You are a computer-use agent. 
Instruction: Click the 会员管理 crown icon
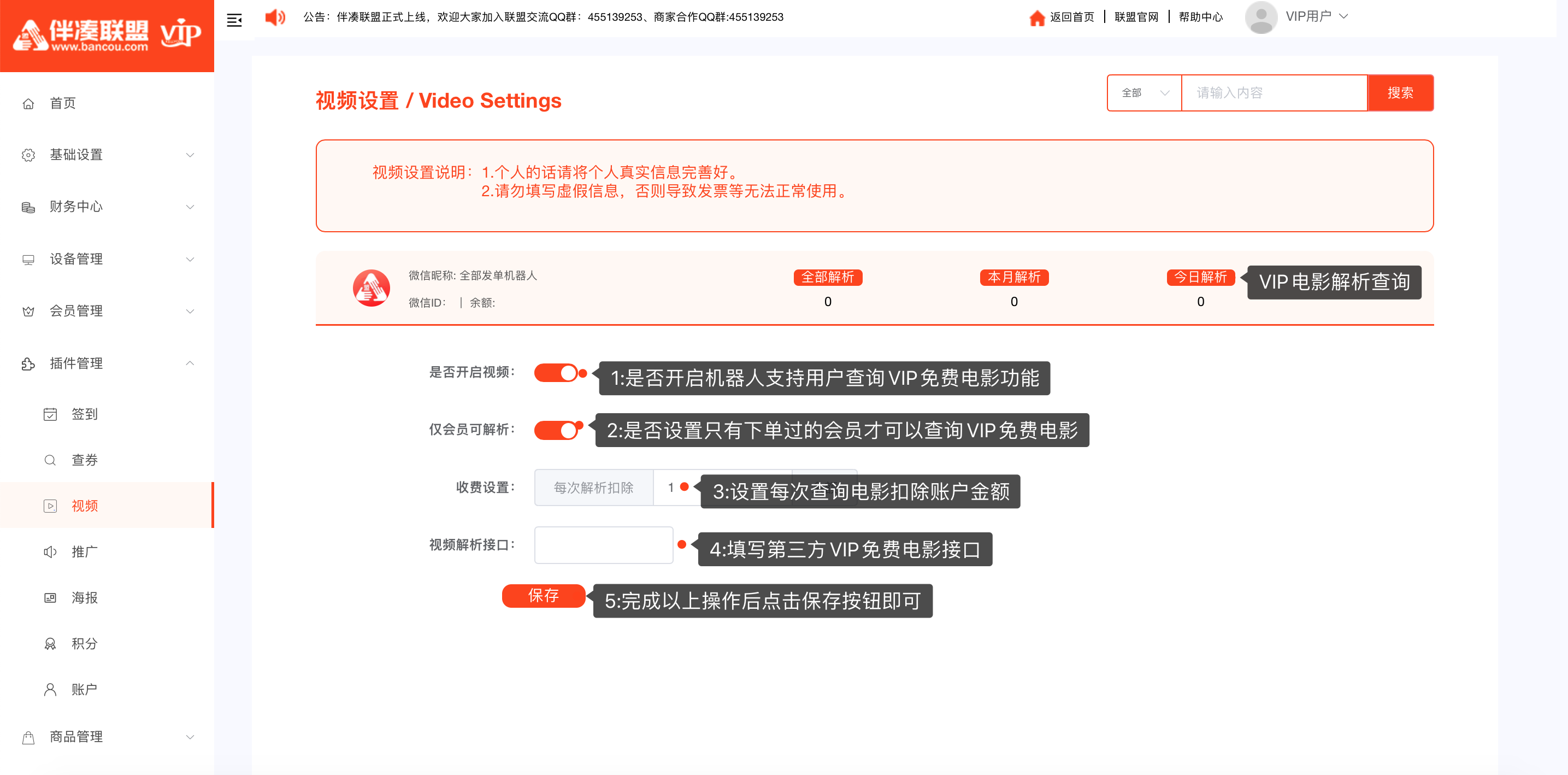point(28,311)
